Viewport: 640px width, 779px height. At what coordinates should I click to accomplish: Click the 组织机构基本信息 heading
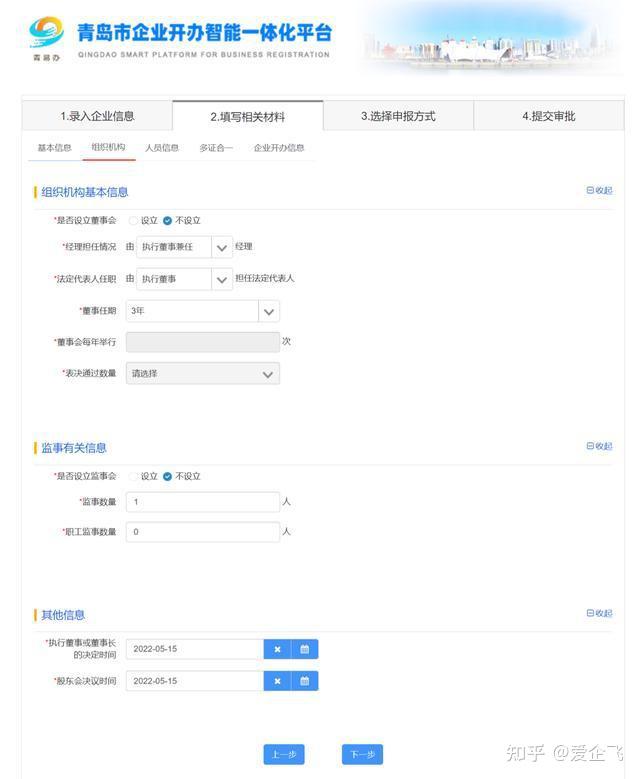point(85,192)
